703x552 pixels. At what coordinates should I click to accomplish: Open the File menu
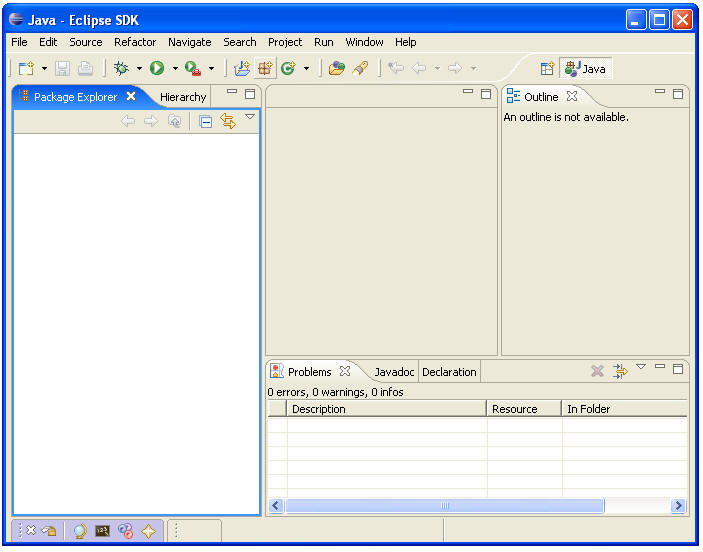[19, 42]
